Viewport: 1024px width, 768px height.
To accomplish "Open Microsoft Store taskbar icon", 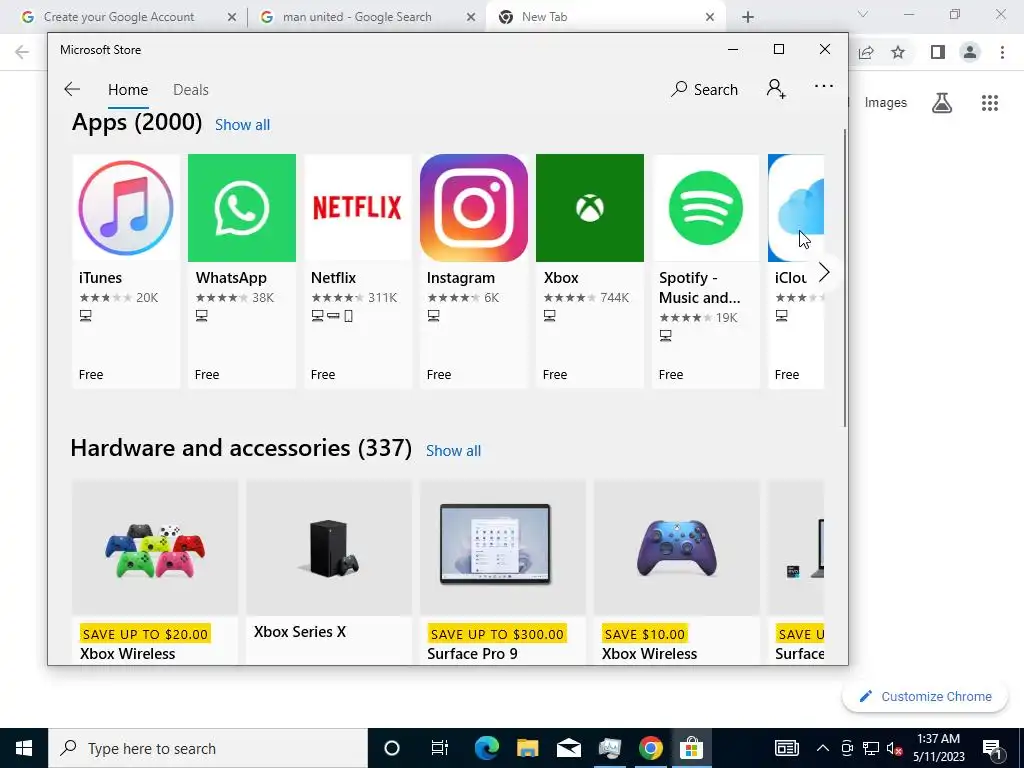I will [691, 748].
